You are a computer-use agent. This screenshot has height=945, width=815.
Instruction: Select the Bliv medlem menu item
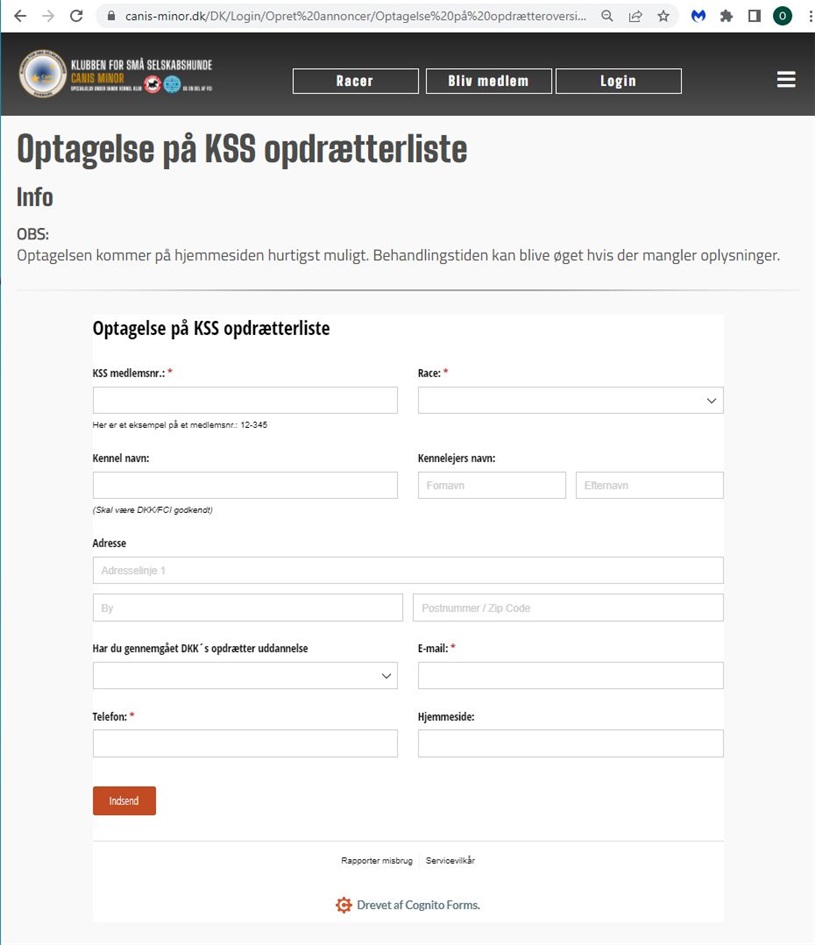[489, 81]
